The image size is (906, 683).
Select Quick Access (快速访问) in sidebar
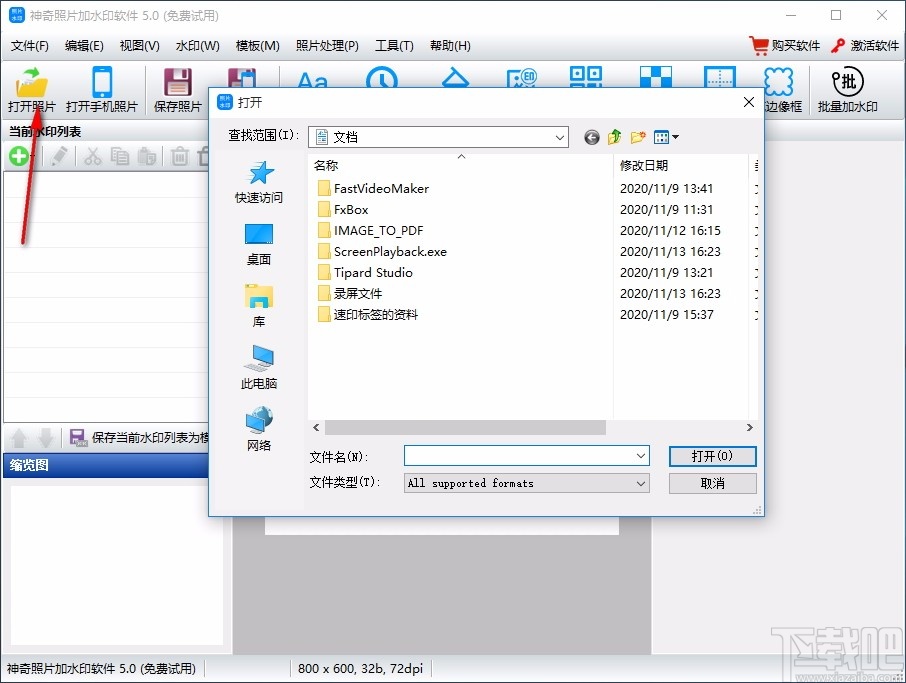click(x=259, y=181)
